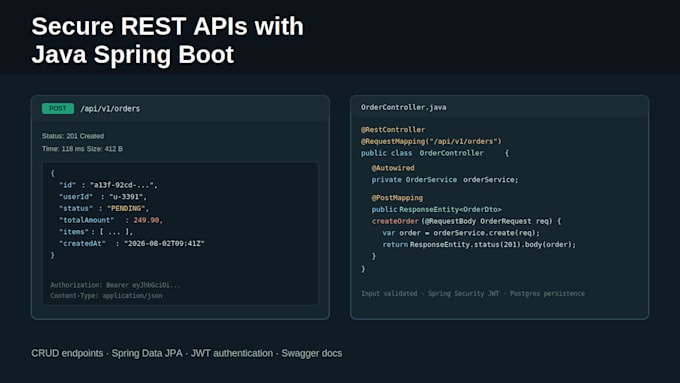This screenshot has width=680, height=383.
Task: Click the CRUD endpoints footer caption
Action: [186, 354]
